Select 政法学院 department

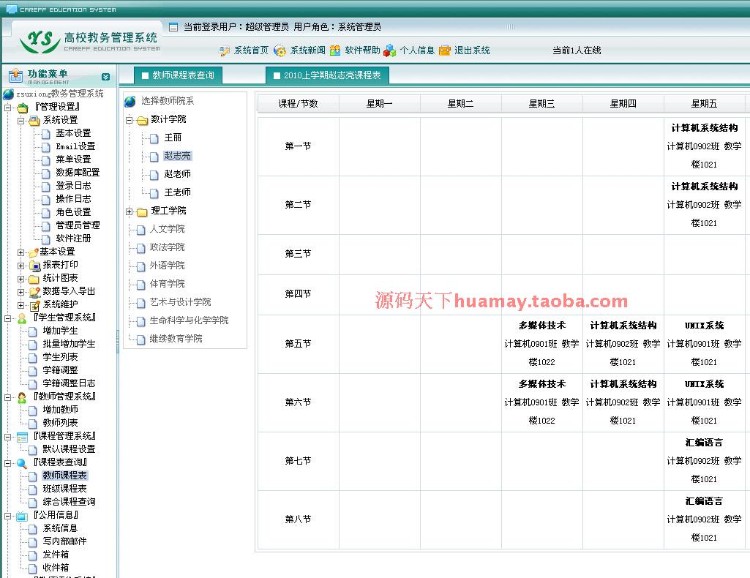click(167, 247)
